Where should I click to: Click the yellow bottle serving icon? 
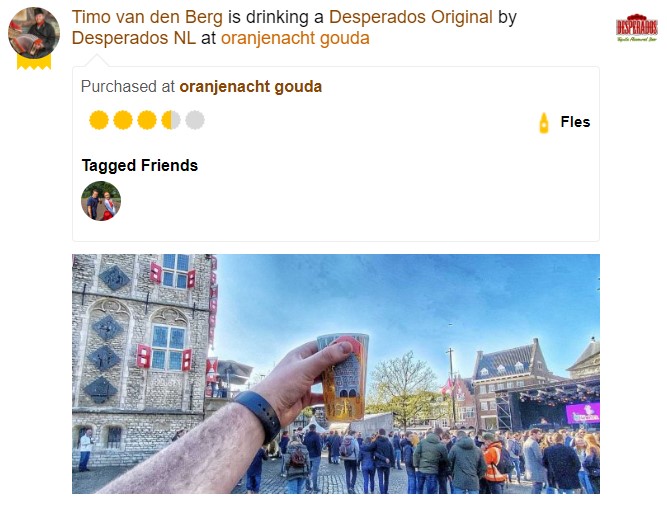tap(544, 123)
